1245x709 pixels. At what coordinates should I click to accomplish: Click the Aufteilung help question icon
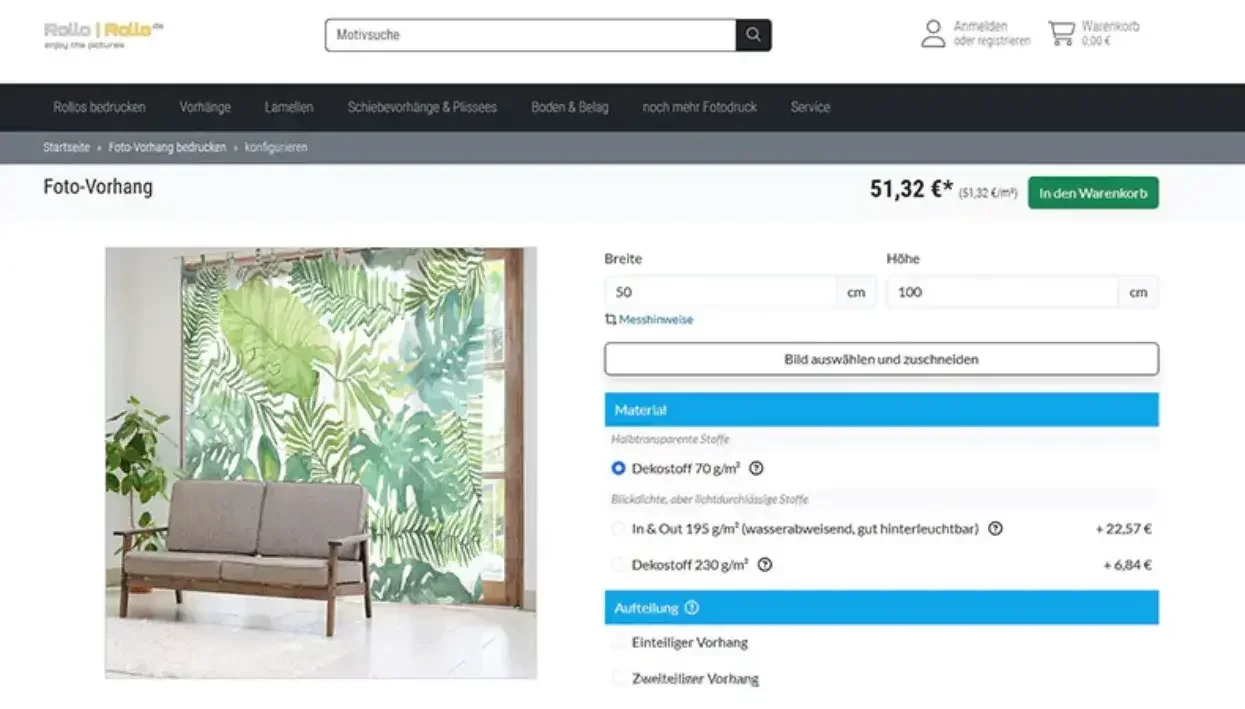[692, 608]
